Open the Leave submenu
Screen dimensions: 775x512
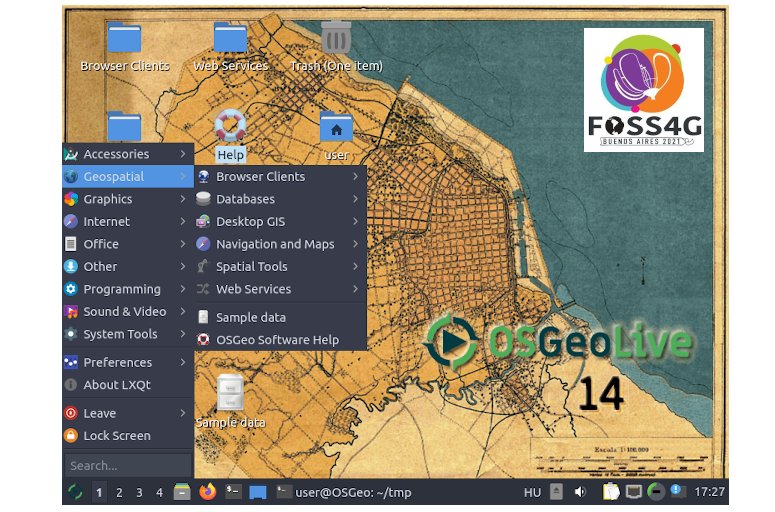(128, 413)
